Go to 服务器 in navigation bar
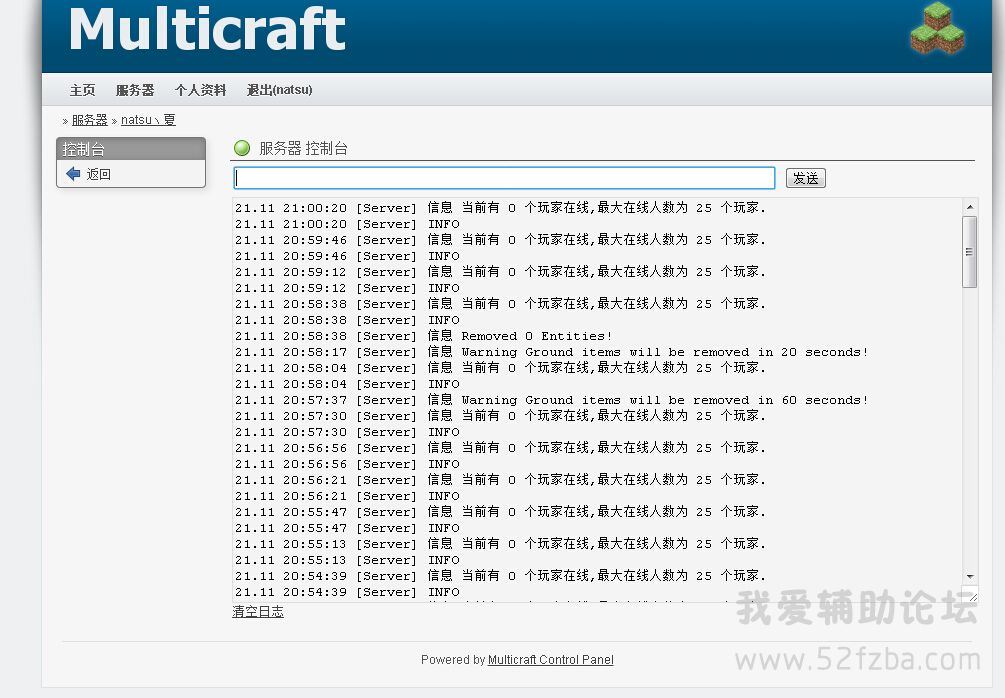Viewport: 1005px width, 698px height. (135, 90)
